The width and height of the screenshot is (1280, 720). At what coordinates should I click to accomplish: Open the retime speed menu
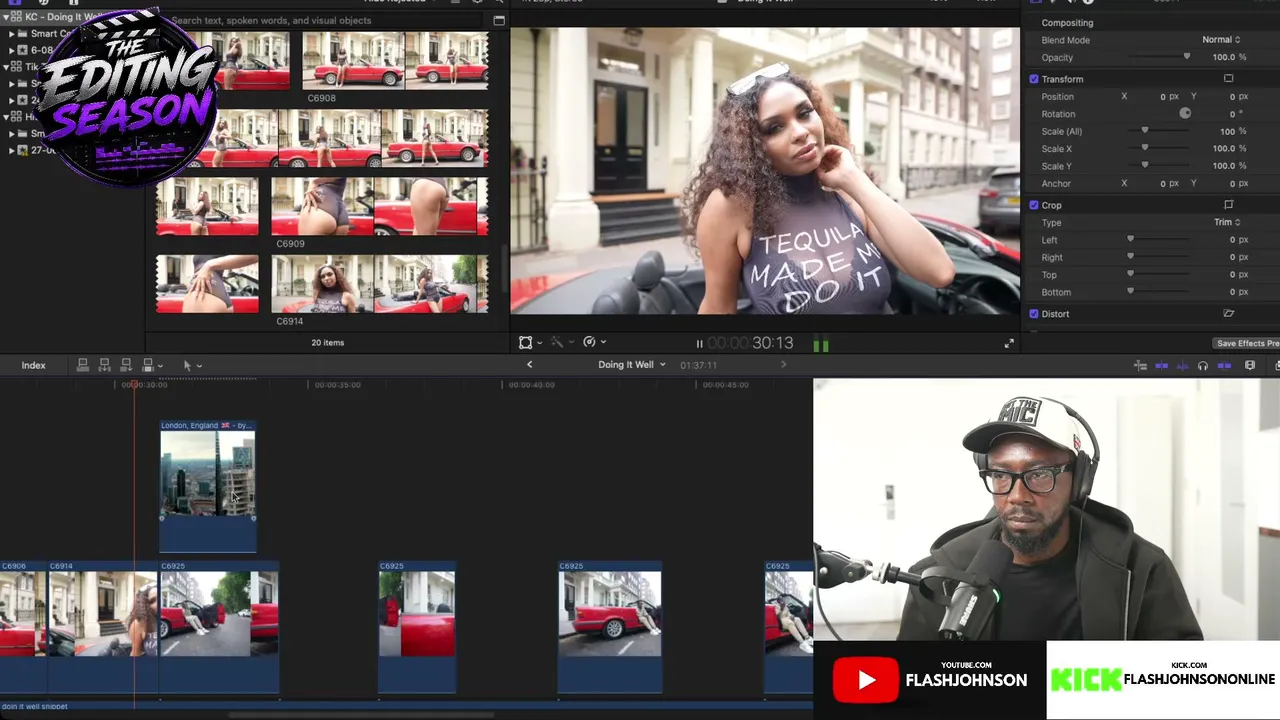(x=594, y=343)
